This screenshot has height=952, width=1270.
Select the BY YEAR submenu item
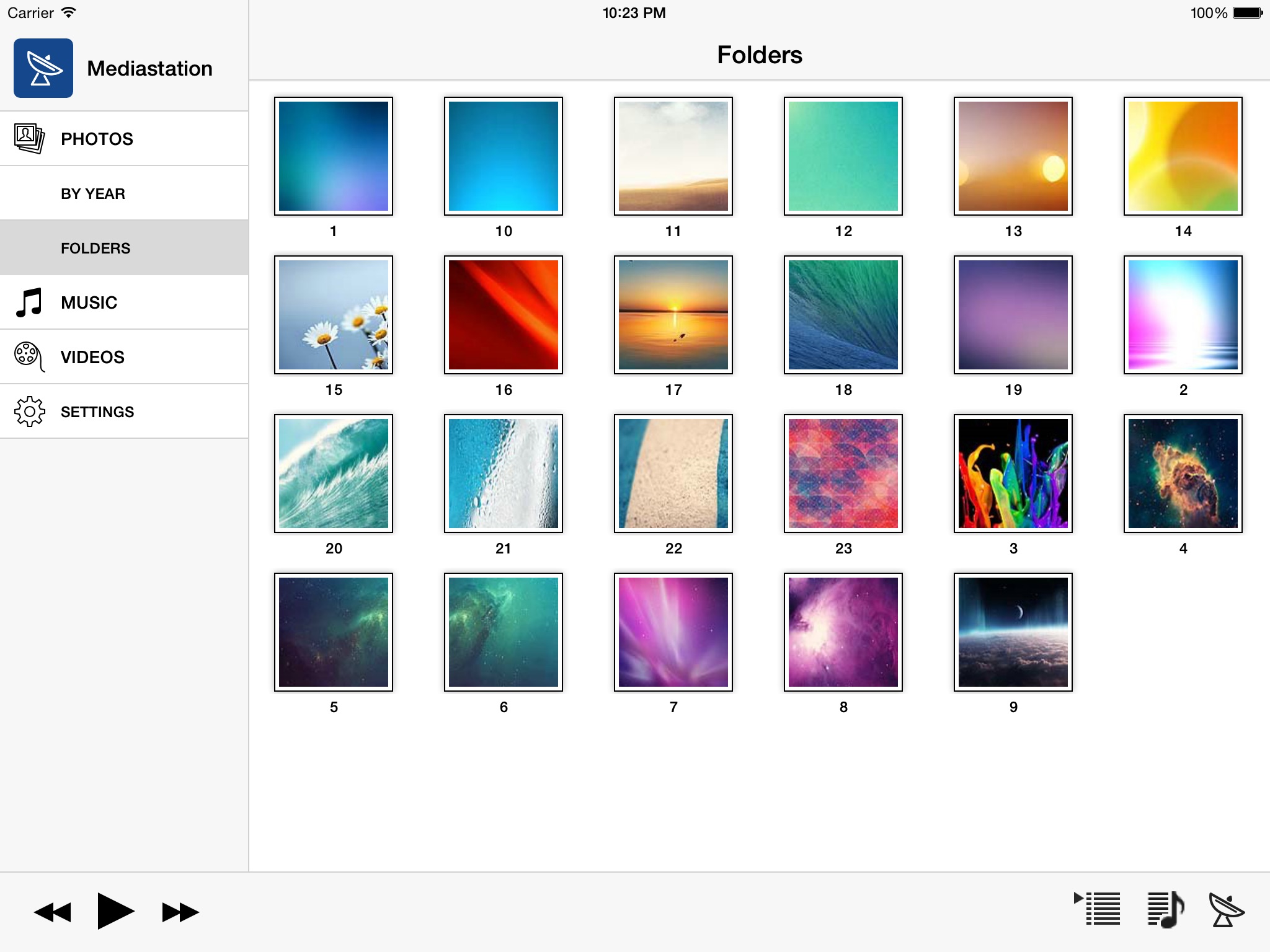click(93, 193)
